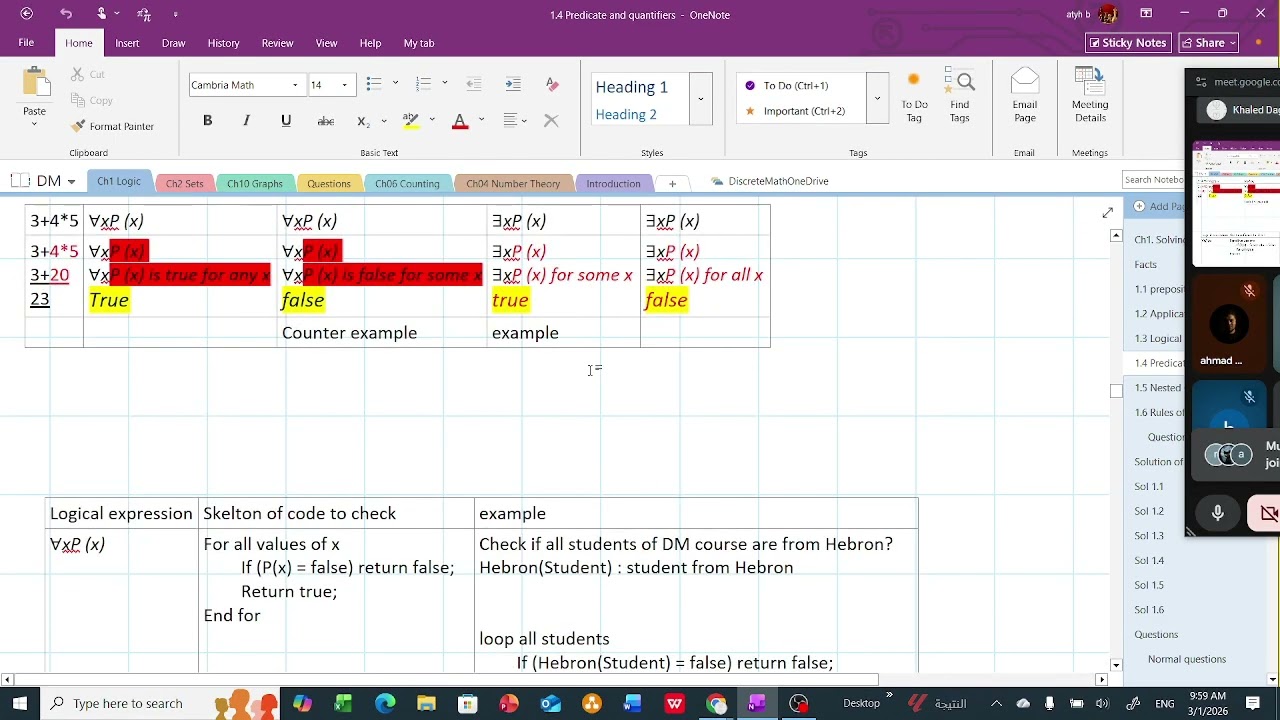Open the numbering style dropdown arrow
This screenshot has width=1280, height=720.
point(444,84)
